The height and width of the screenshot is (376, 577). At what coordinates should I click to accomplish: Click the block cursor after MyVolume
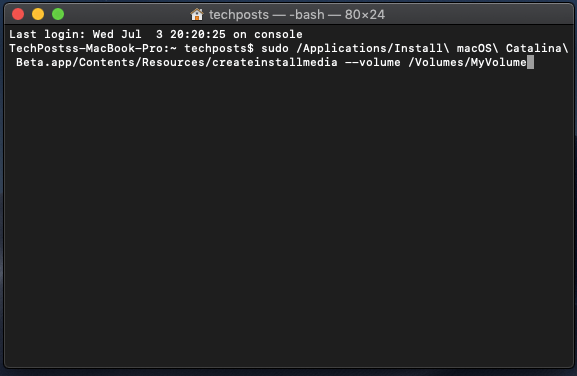tap(530, 62)
